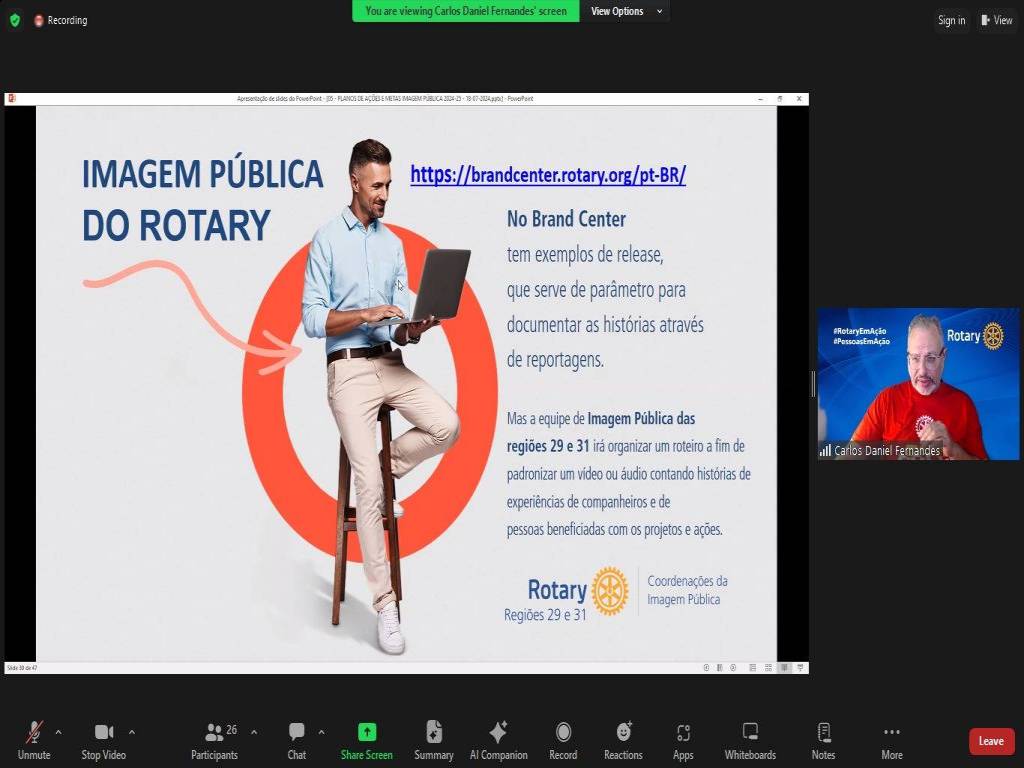Open the Chat panel
This screenshot has width=1024, height=768.
297,740
